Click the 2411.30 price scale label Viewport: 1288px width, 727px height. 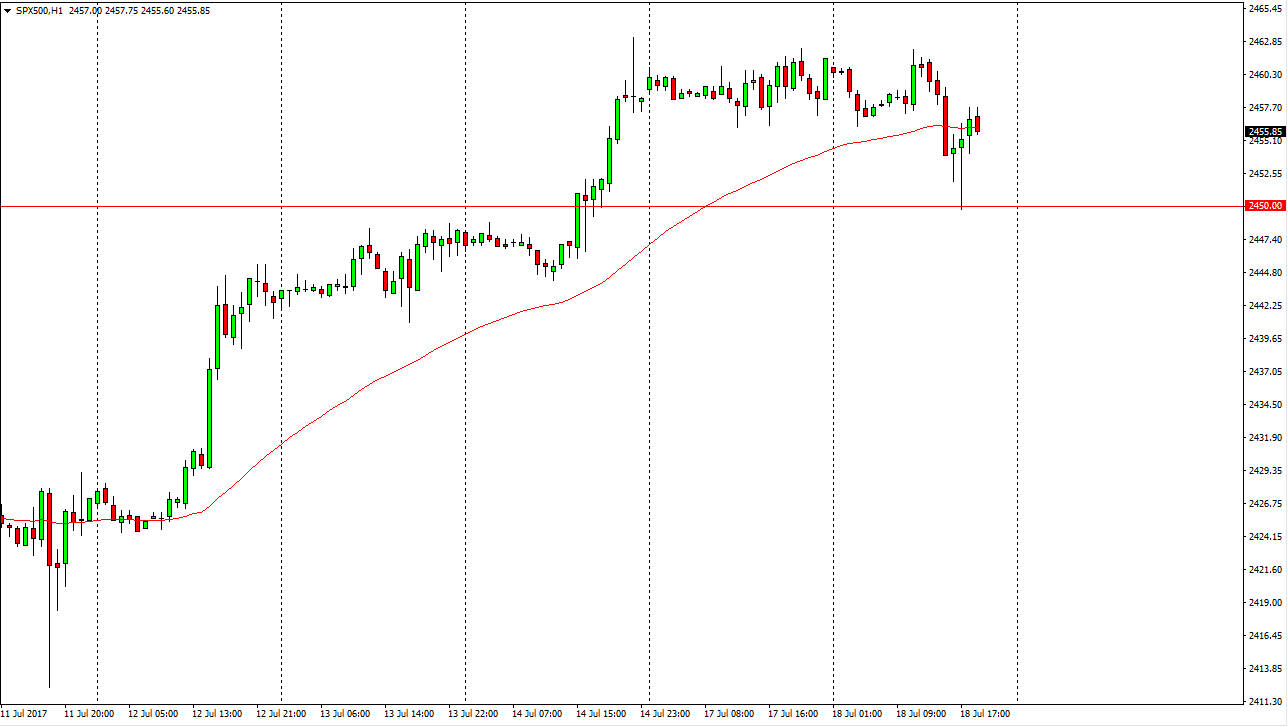click(1265, 701)
